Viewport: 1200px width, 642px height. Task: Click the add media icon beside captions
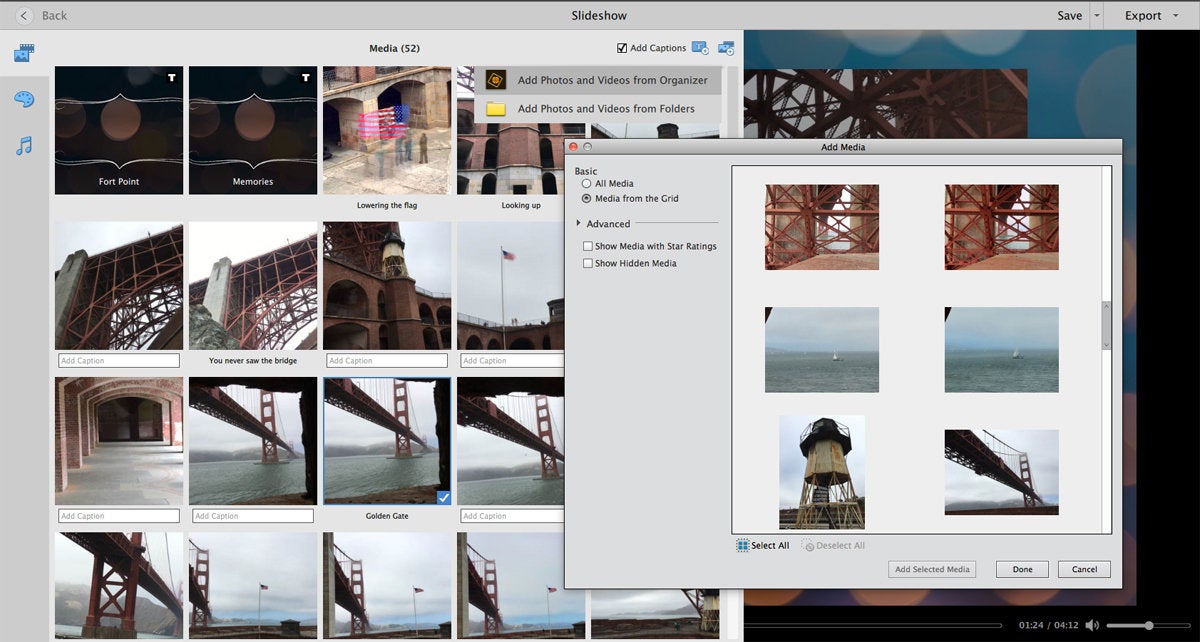(x=726, y=48)
